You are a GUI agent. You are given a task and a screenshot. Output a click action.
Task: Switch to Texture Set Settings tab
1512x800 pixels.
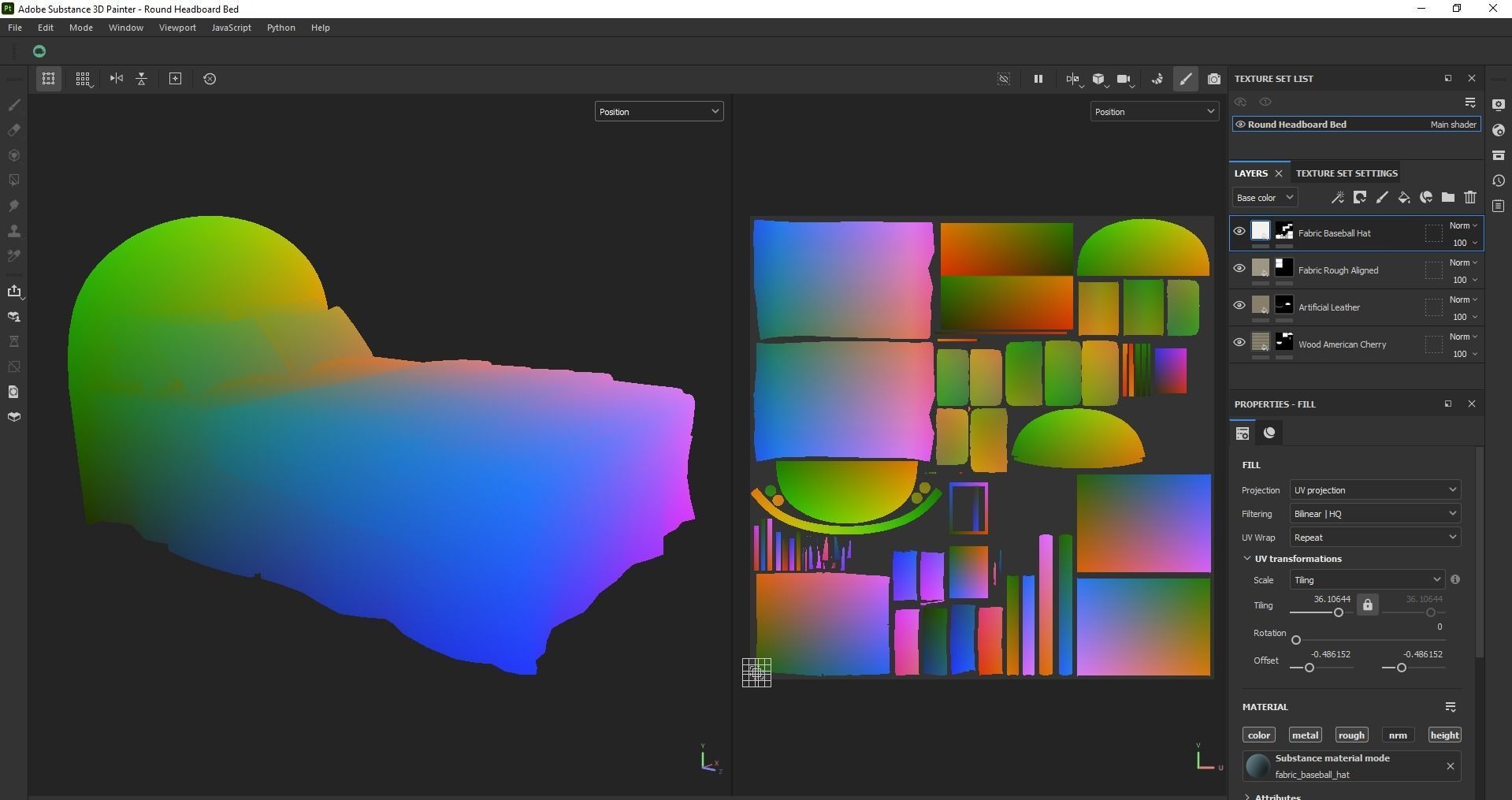1347,173
